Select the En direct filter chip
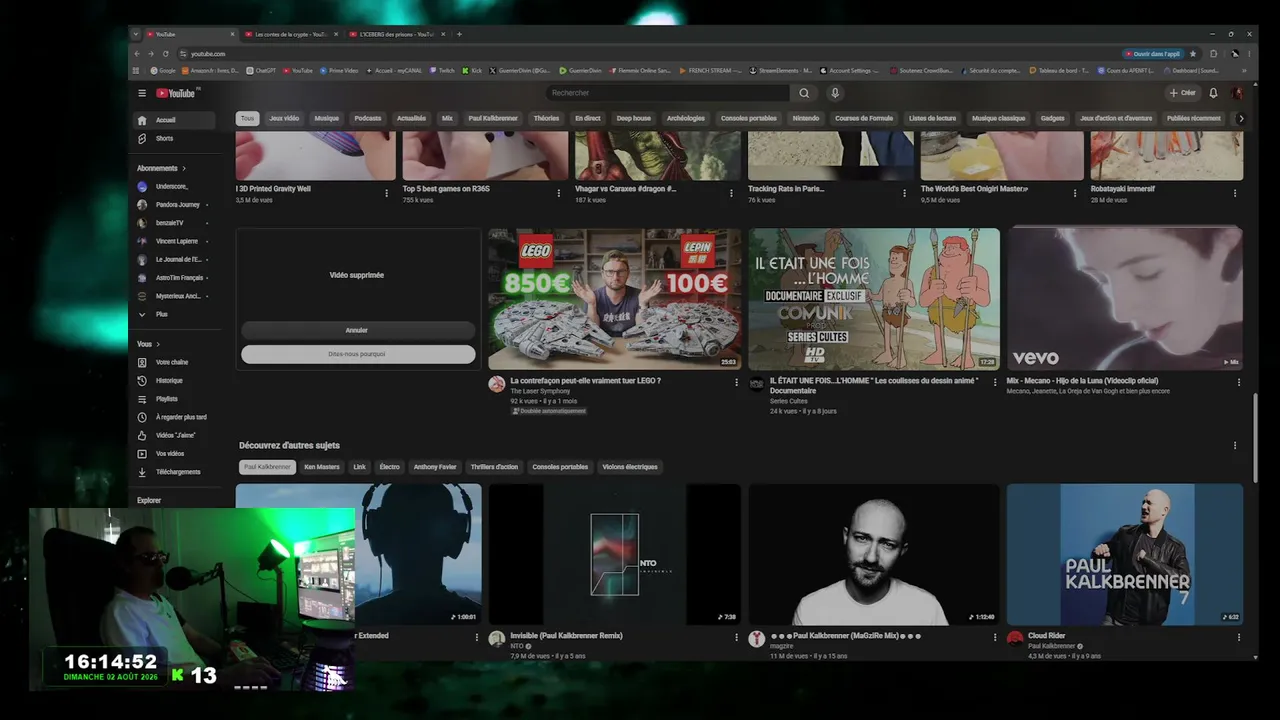Viewport: 1280px width, 720px height. pos(588,118)
